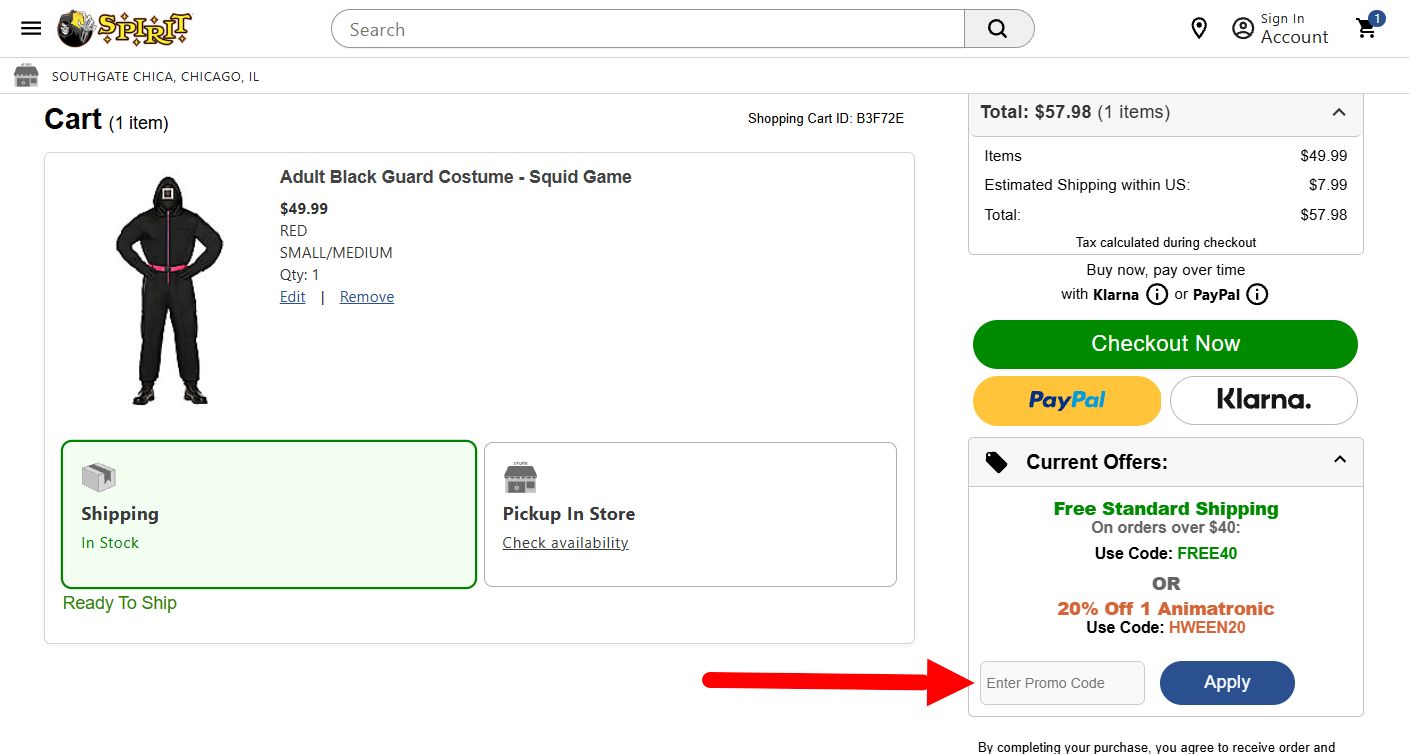Image resolution: width=1409 pixels, height=754 pixels.
Task: Click the $7.99 shipping amount
Action: [x=1328, y=185]
